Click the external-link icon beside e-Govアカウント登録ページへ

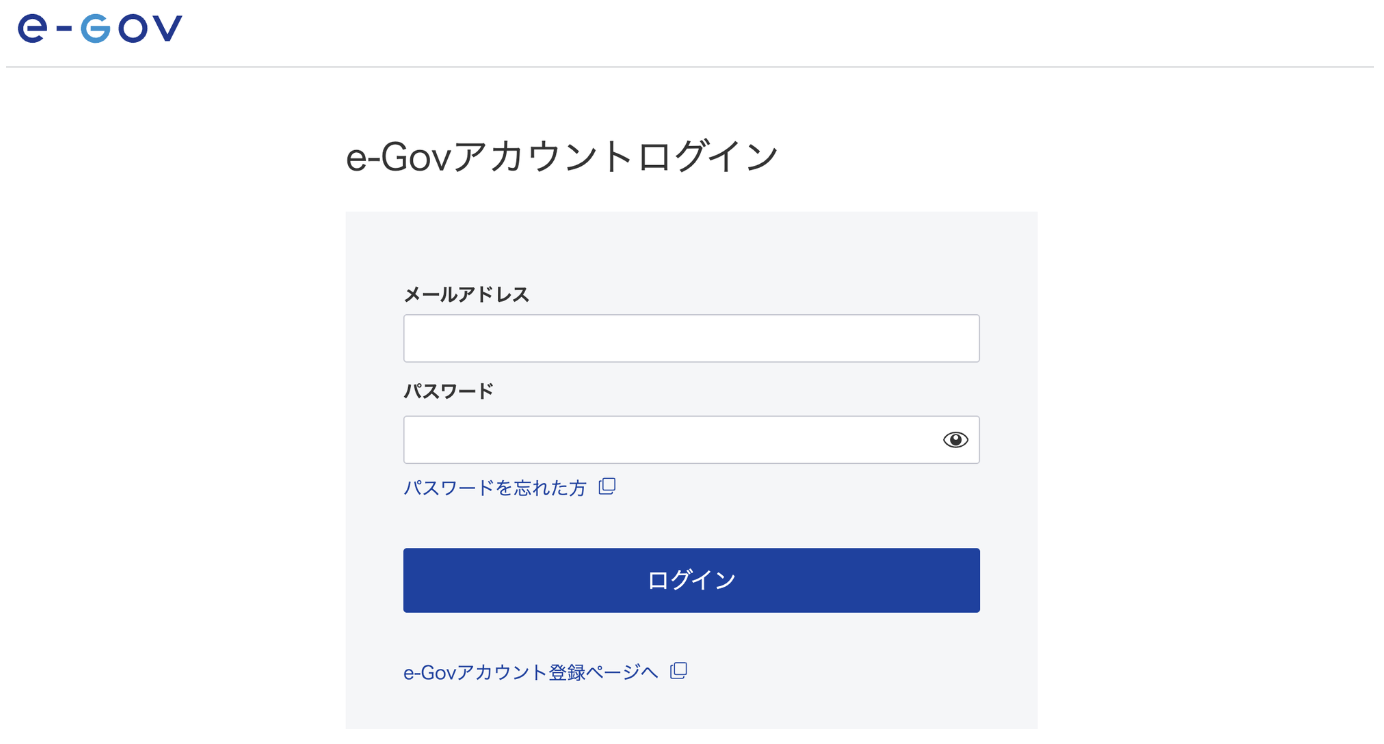click(x=678, y=671)
